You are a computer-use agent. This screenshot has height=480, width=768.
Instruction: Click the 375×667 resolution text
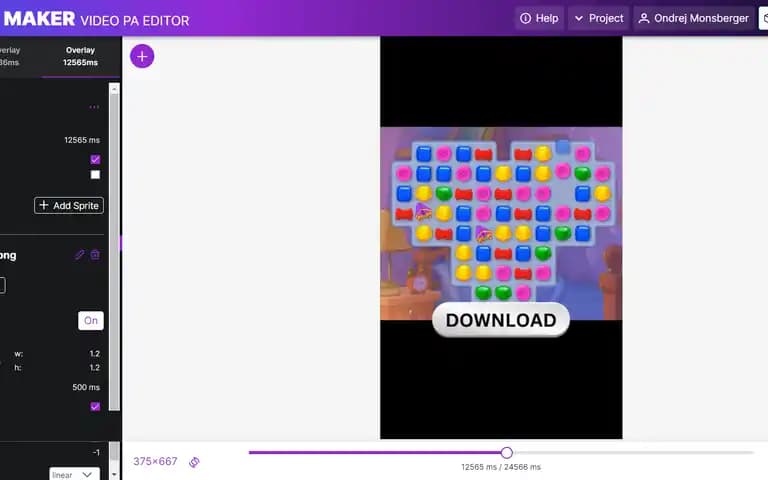point(155,461)
